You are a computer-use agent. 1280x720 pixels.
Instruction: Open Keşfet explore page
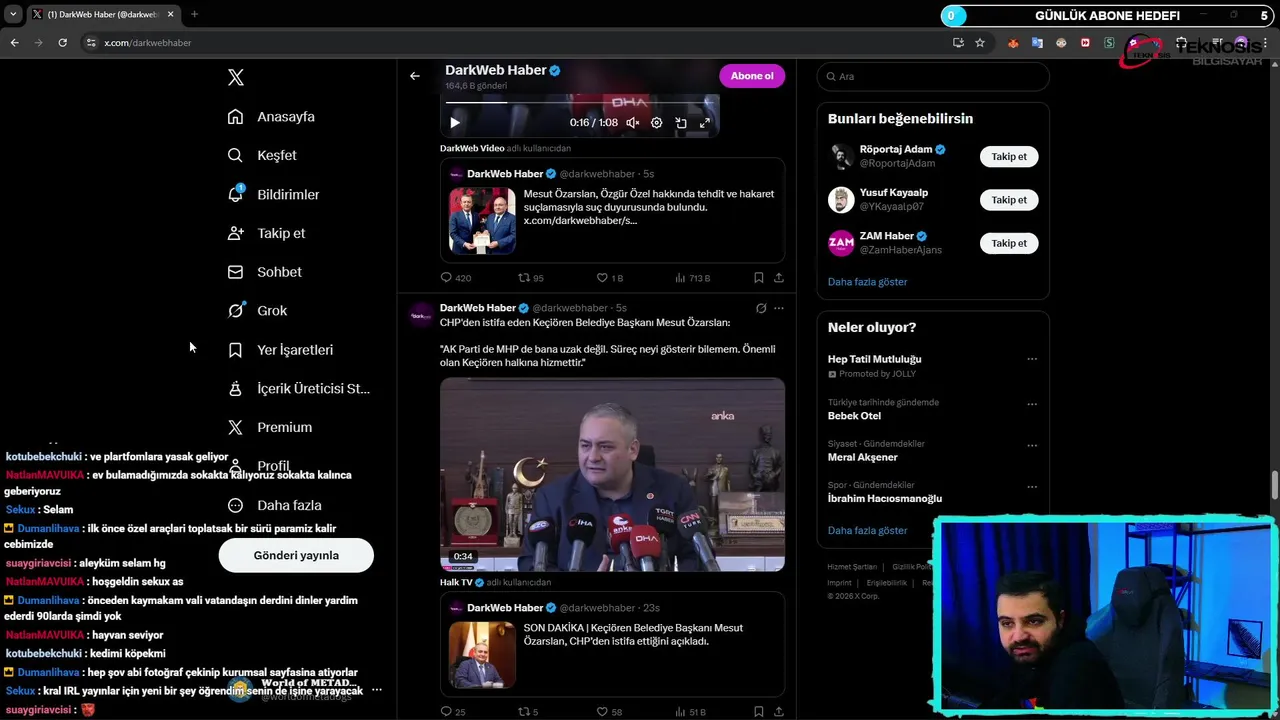coord(262,155)
